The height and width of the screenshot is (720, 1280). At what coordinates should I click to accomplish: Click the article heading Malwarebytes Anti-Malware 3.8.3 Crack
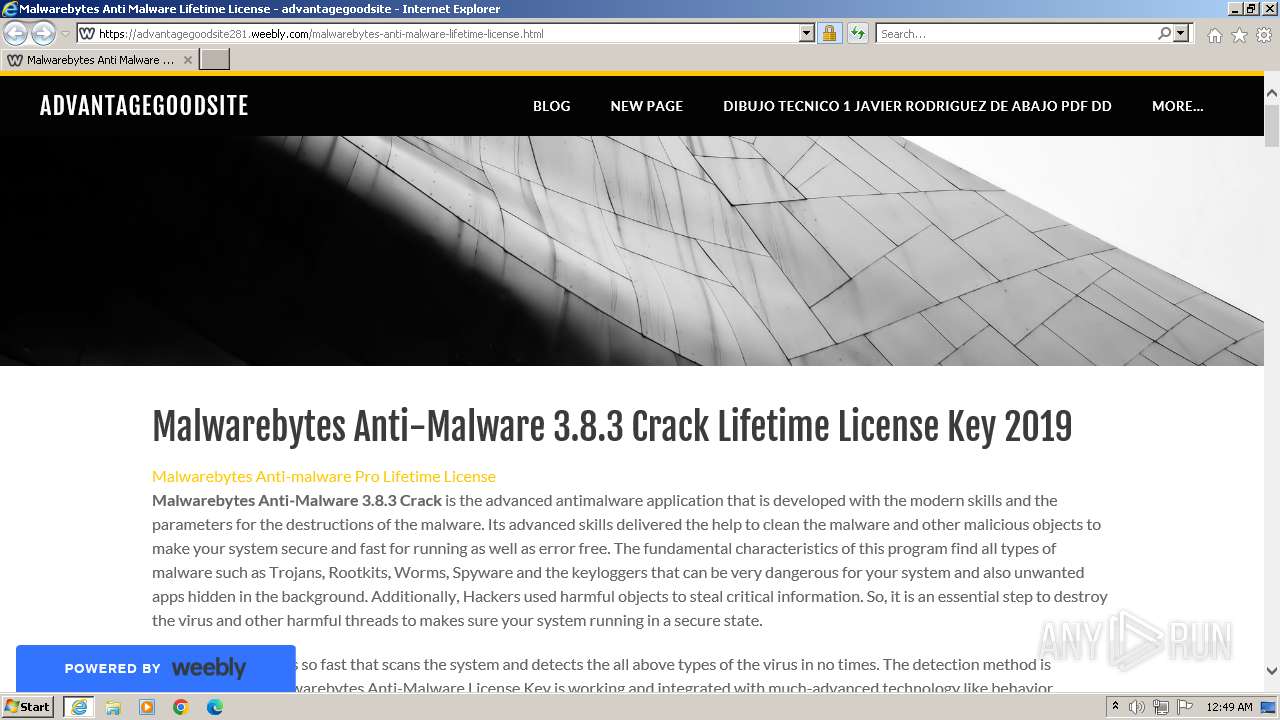click(x=612, y=427)
